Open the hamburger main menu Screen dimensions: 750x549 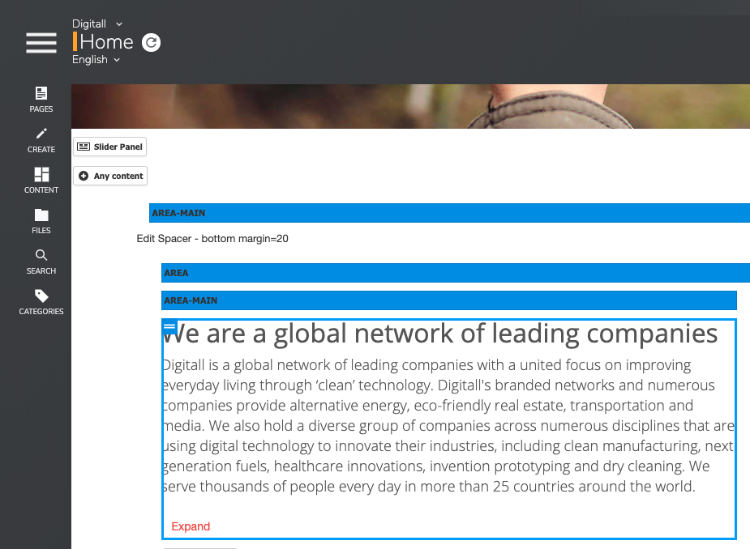(x=41, y=43)
